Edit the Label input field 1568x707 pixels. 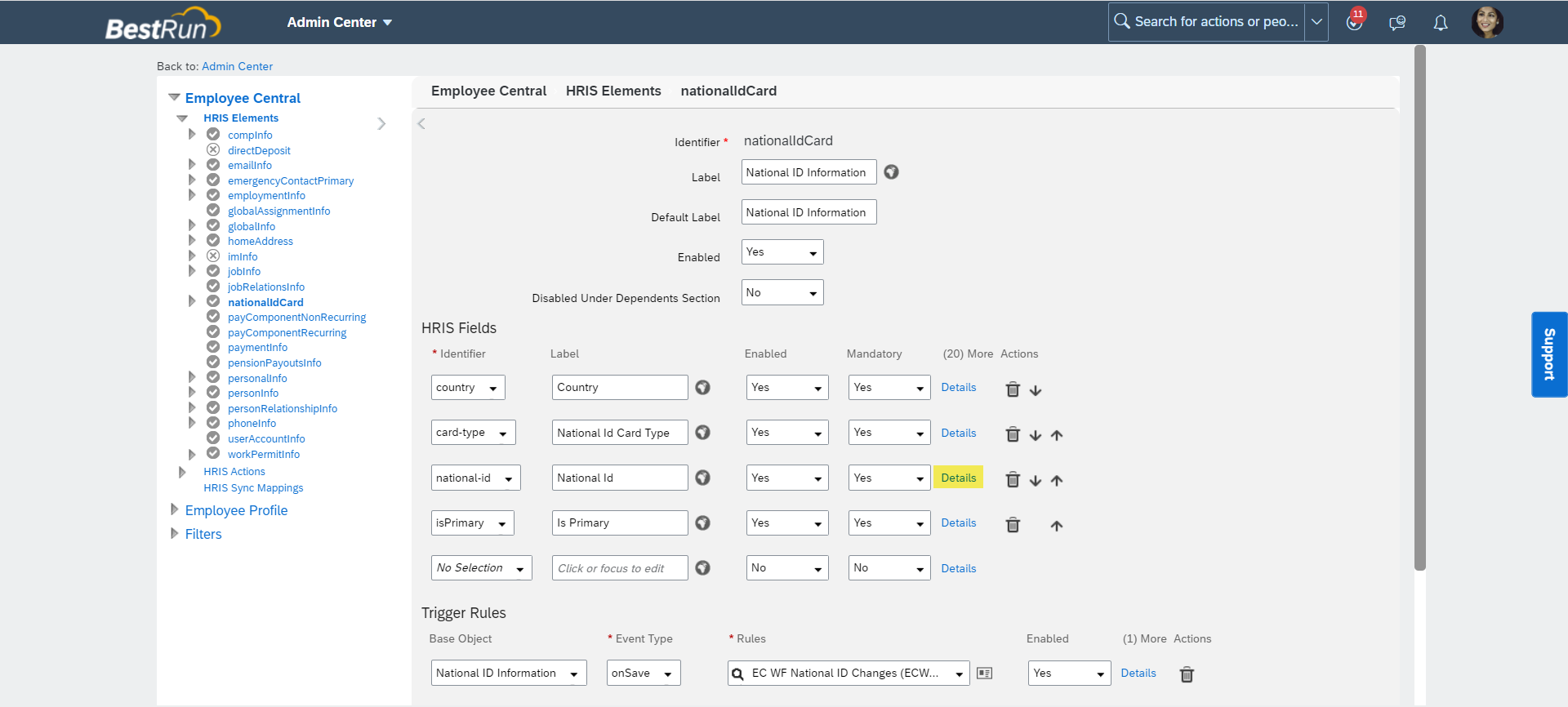point(808,172)
